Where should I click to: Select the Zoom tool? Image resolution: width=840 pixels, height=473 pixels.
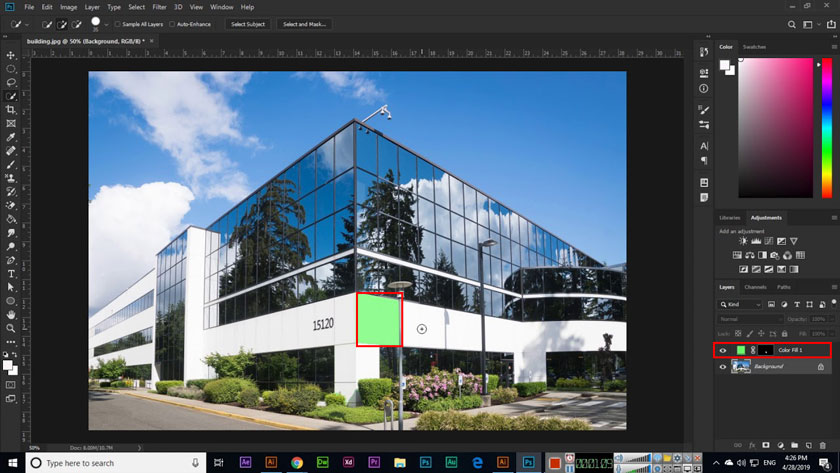tap(10, 328)
